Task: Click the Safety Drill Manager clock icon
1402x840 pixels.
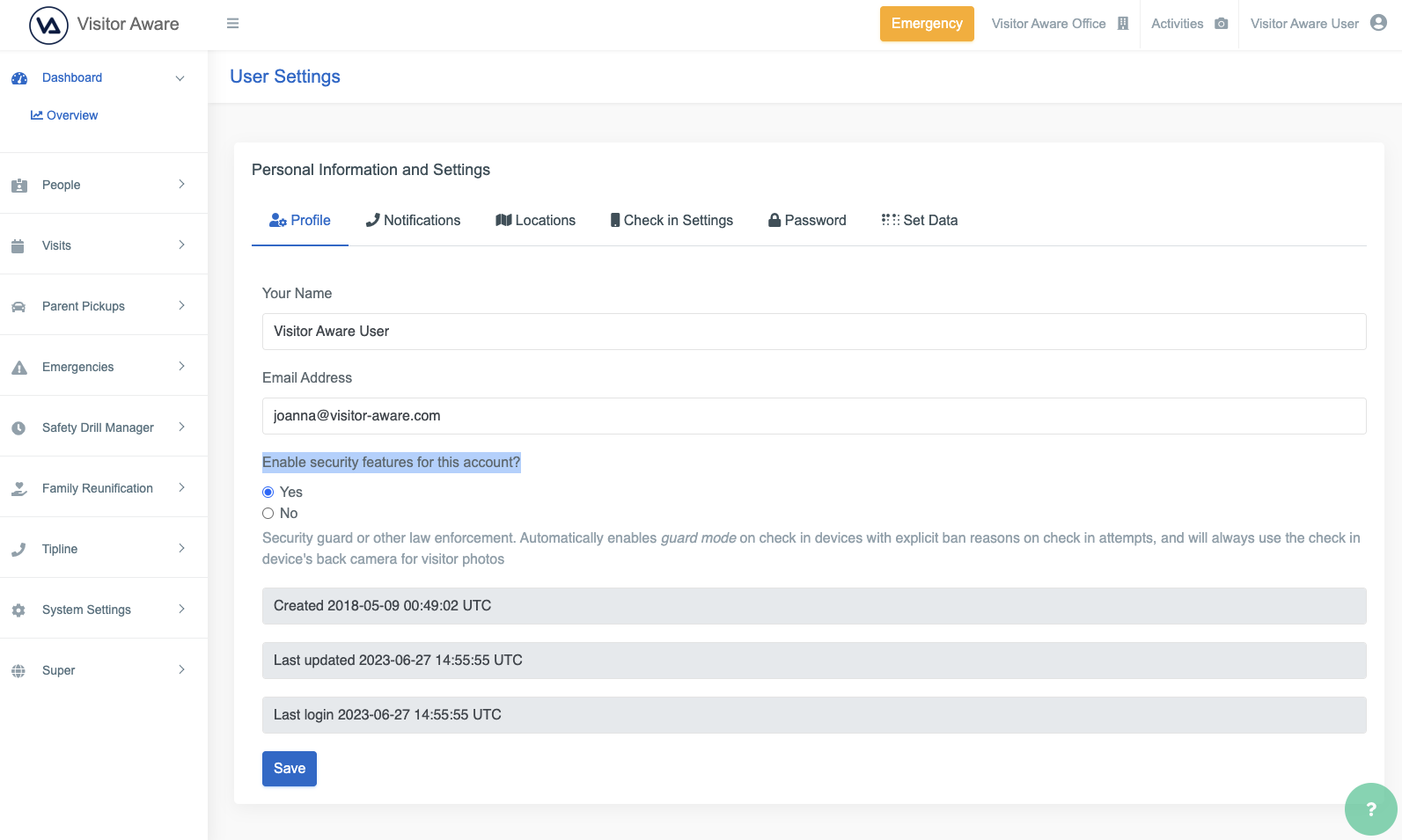Action: pyautogui.click(x=18, y=428)
